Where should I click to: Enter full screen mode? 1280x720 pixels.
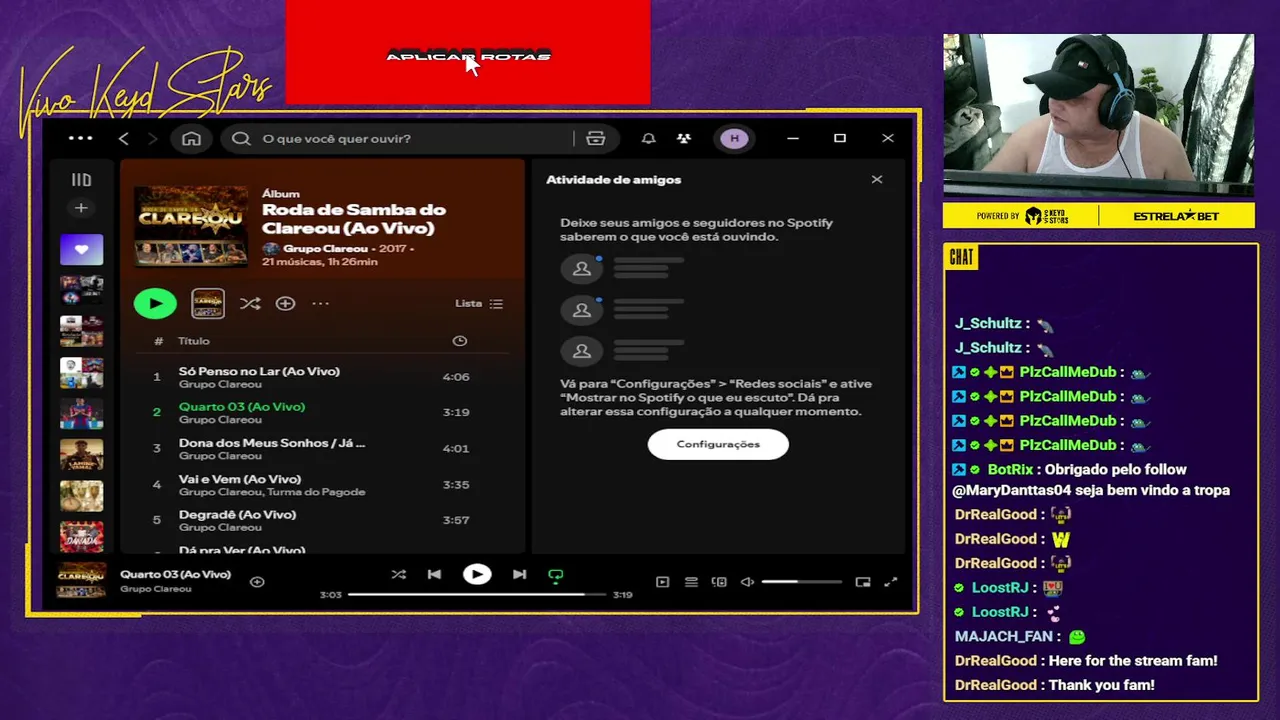tap(891, 582)
